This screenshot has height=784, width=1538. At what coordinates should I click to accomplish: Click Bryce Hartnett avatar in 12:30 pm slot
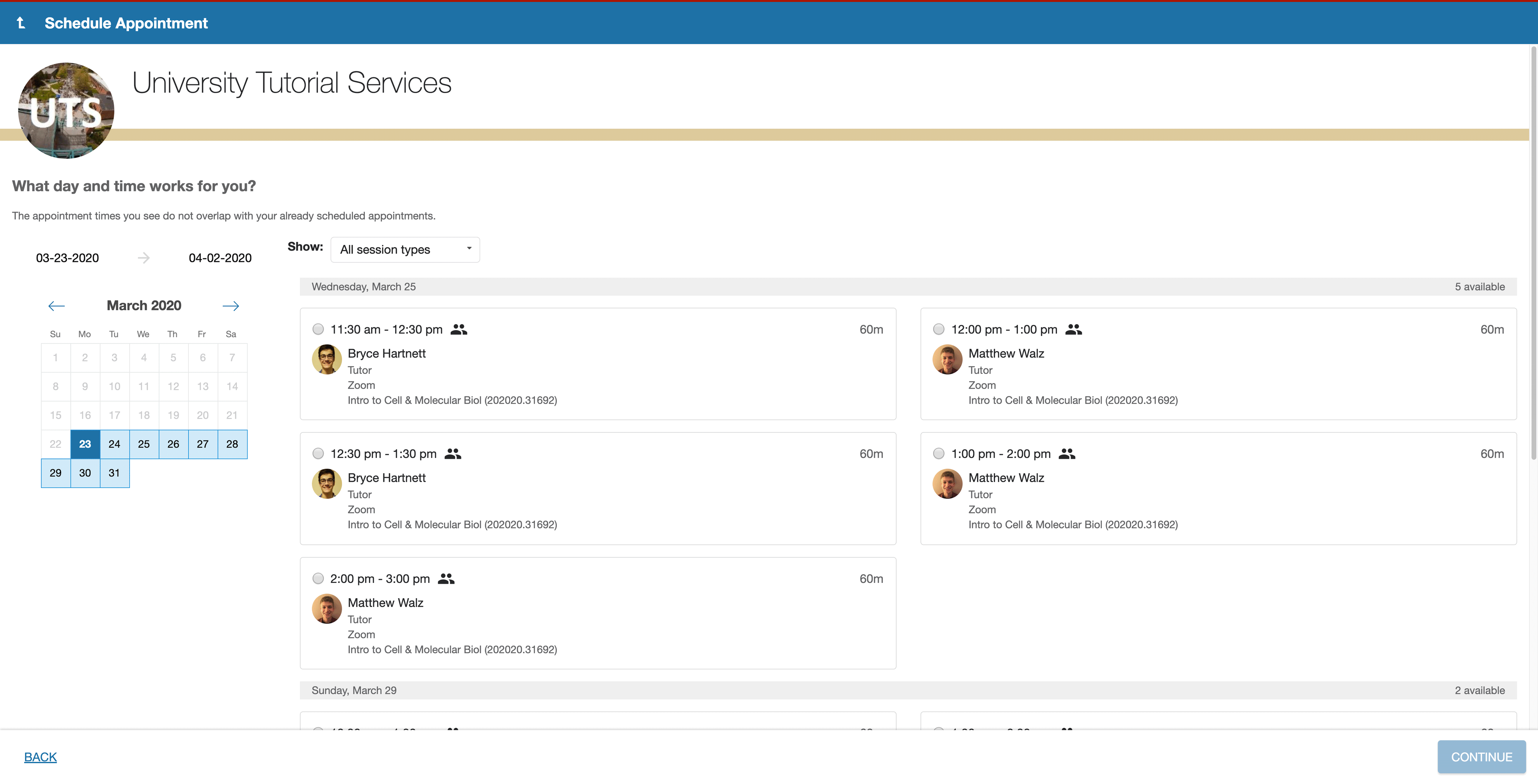pos(326,484)
